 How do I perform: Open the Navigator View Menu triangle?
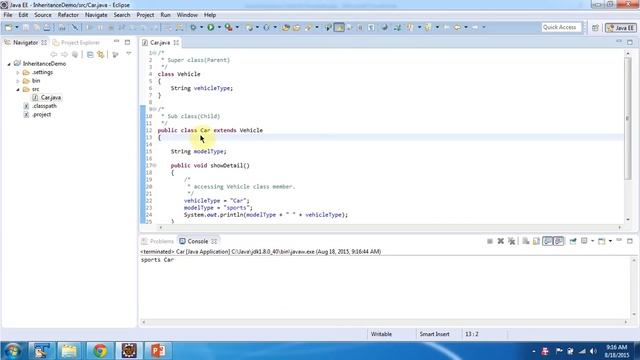click(129, 54)
